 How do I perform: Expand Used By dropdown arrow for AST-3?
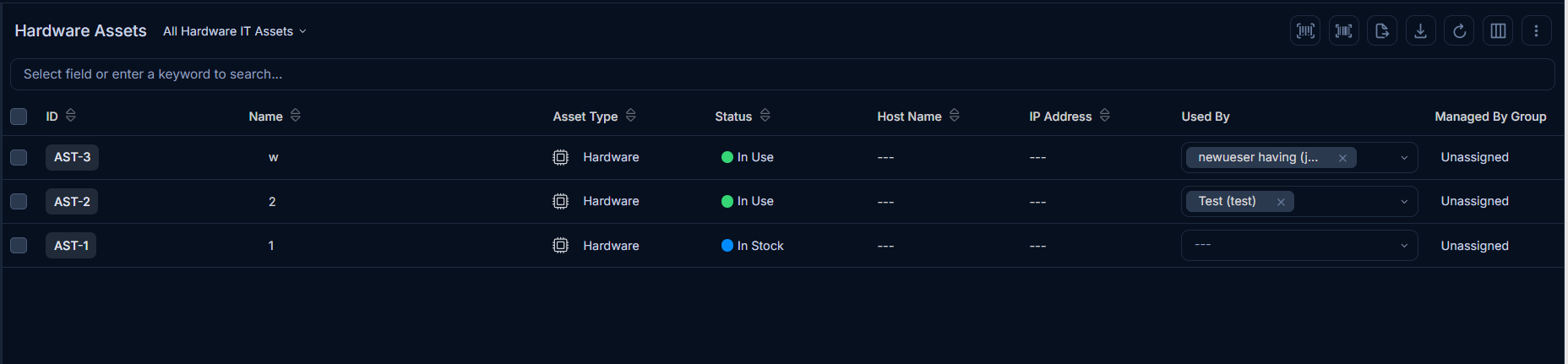1404,158
